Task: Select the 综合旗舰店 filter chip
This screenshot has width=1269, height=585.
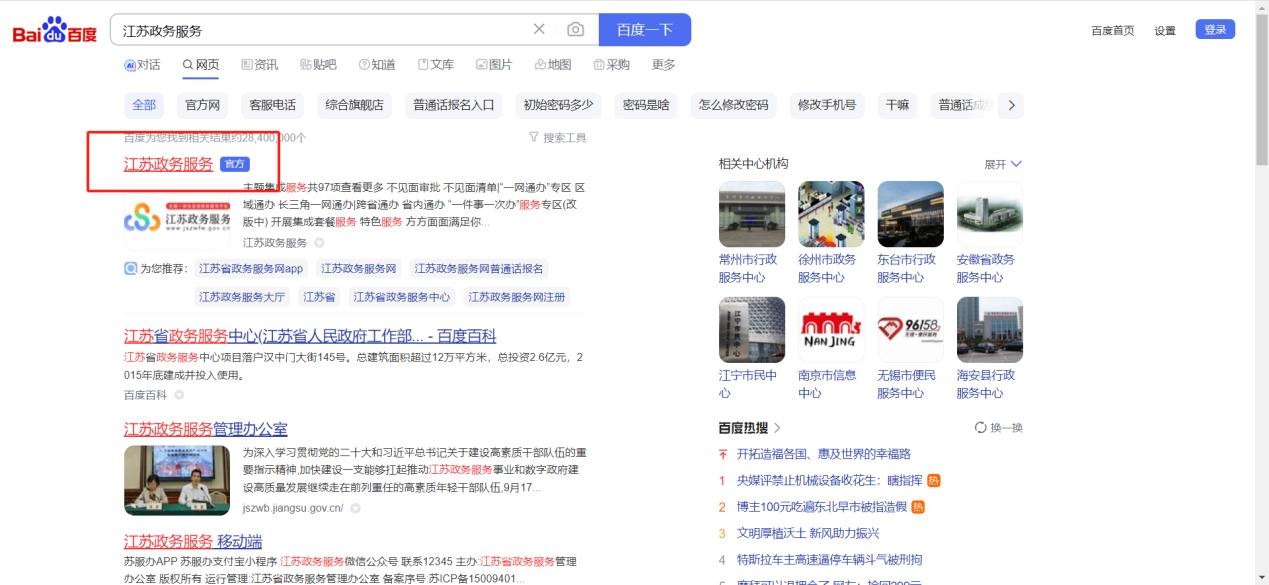Action: tap(355, 105)
